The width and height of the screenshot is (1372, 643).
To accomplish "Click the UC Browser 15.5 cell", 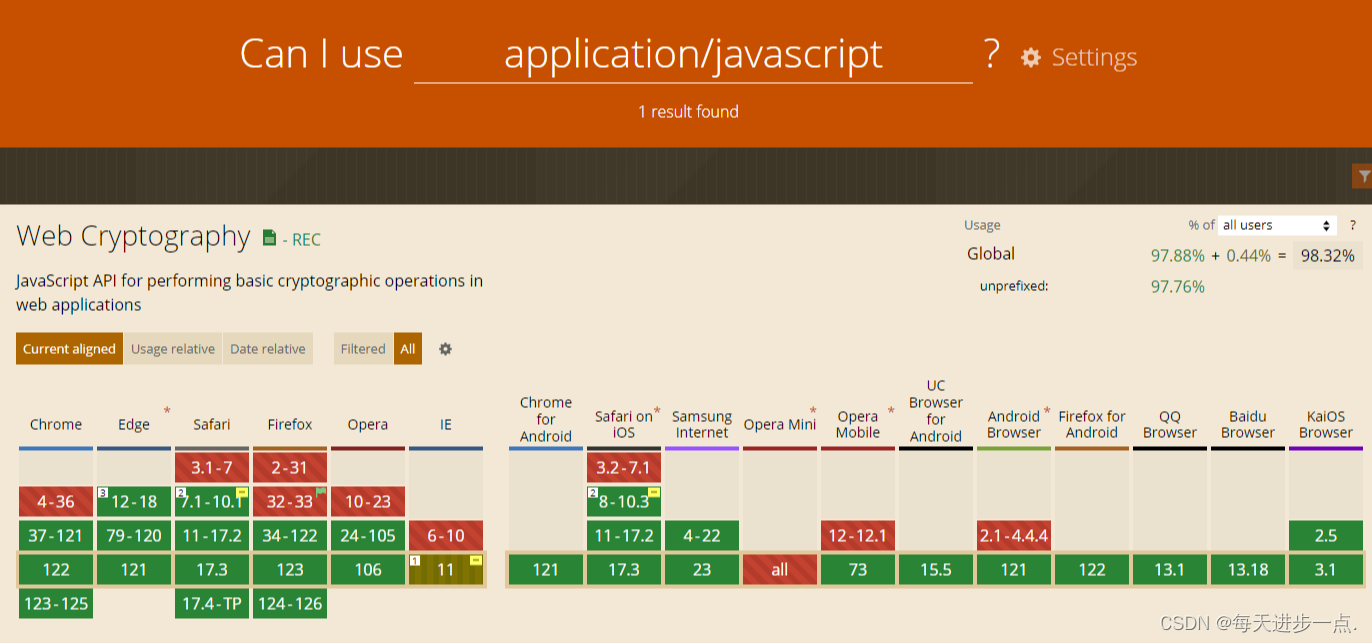I will pos(936,569).
